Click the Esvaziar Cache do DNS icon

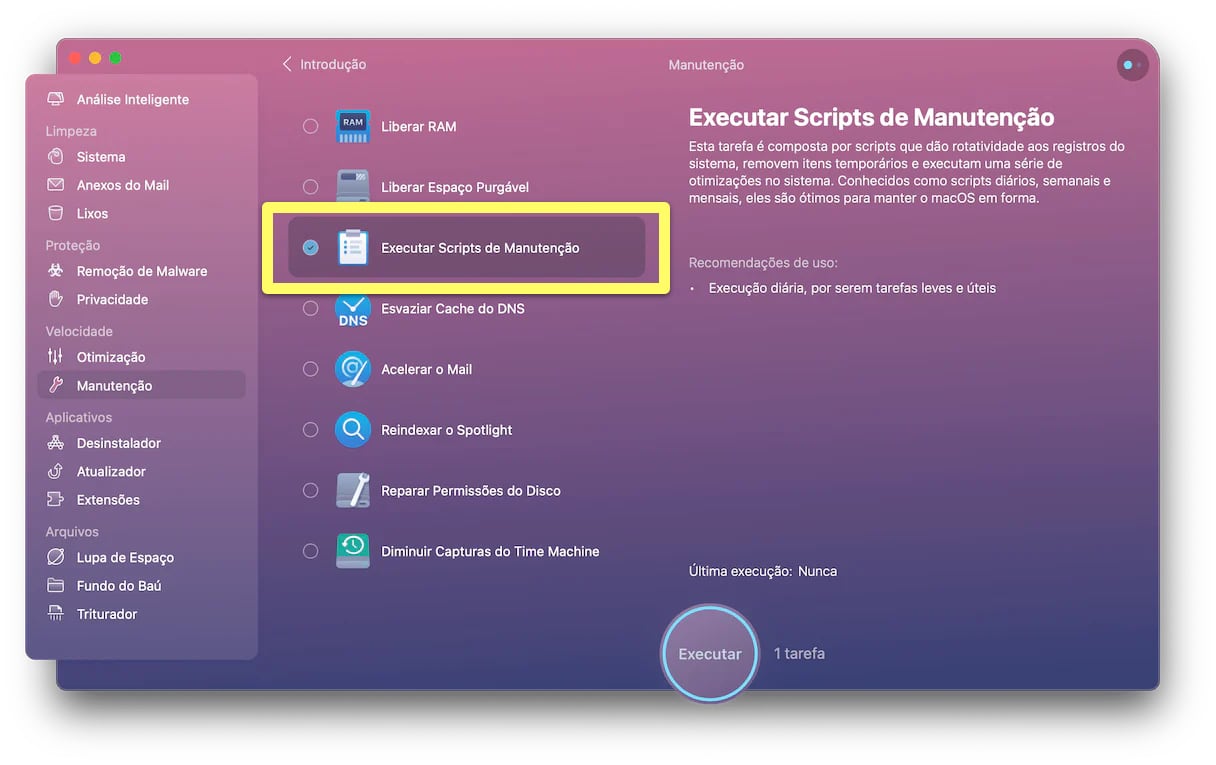[x=352, y=309]
